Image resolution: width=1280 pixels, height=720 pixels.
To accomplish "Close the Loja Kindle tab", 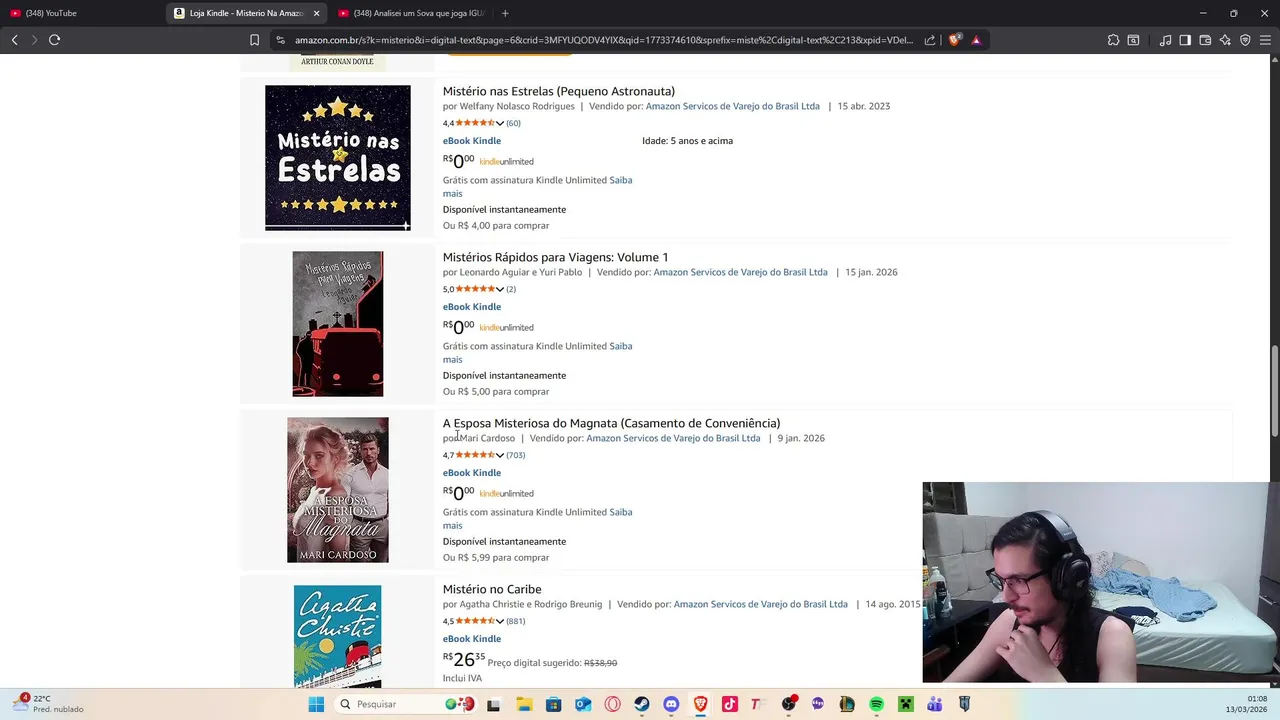I will tap(316, 13).
